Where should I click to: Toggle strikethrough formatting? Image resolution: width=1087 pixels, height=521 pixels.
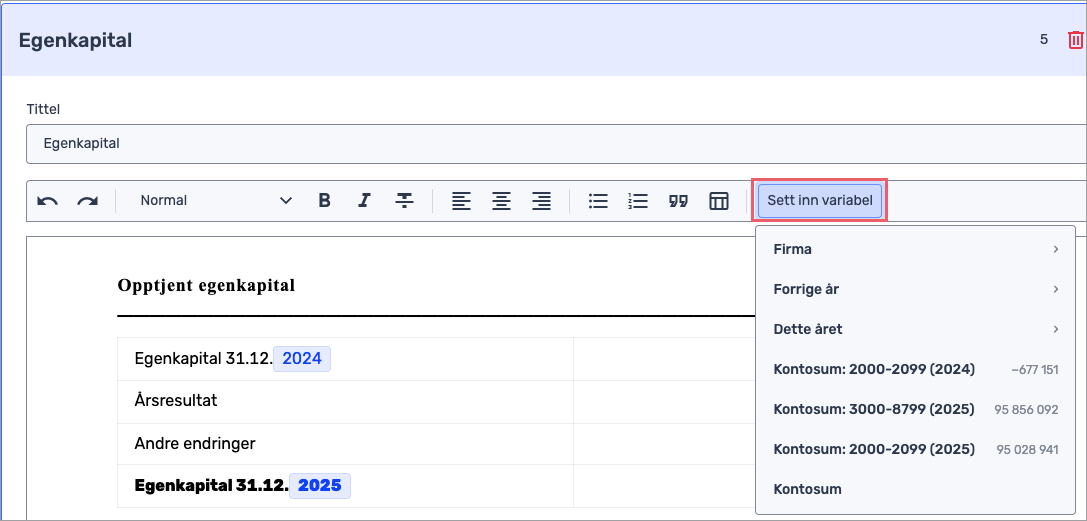coord(404,201)
